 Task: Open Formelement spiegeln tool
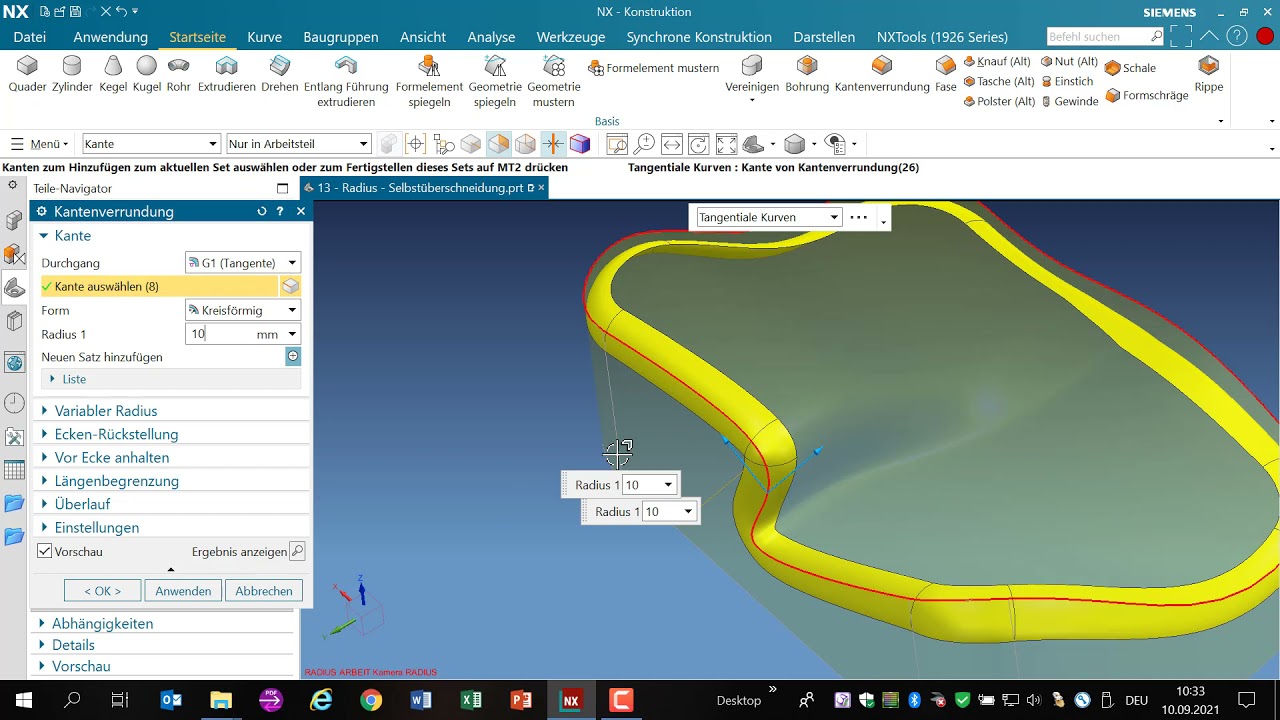point(429,82)
